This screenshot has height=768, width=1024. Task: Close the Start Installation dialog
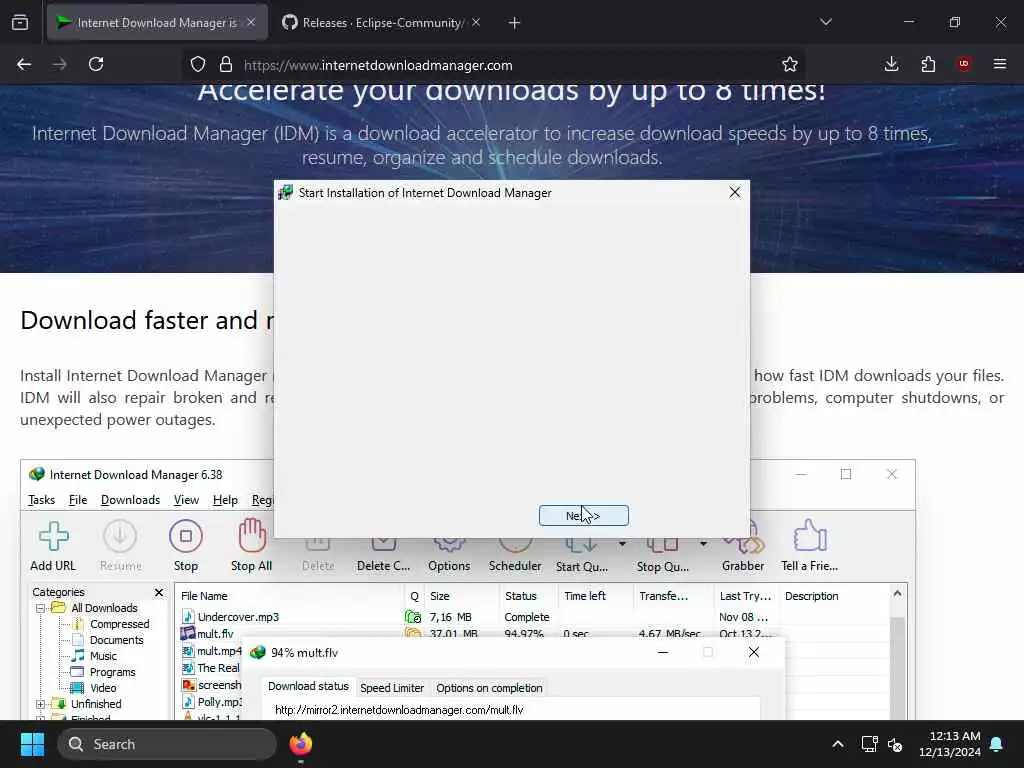coord(735,192)
